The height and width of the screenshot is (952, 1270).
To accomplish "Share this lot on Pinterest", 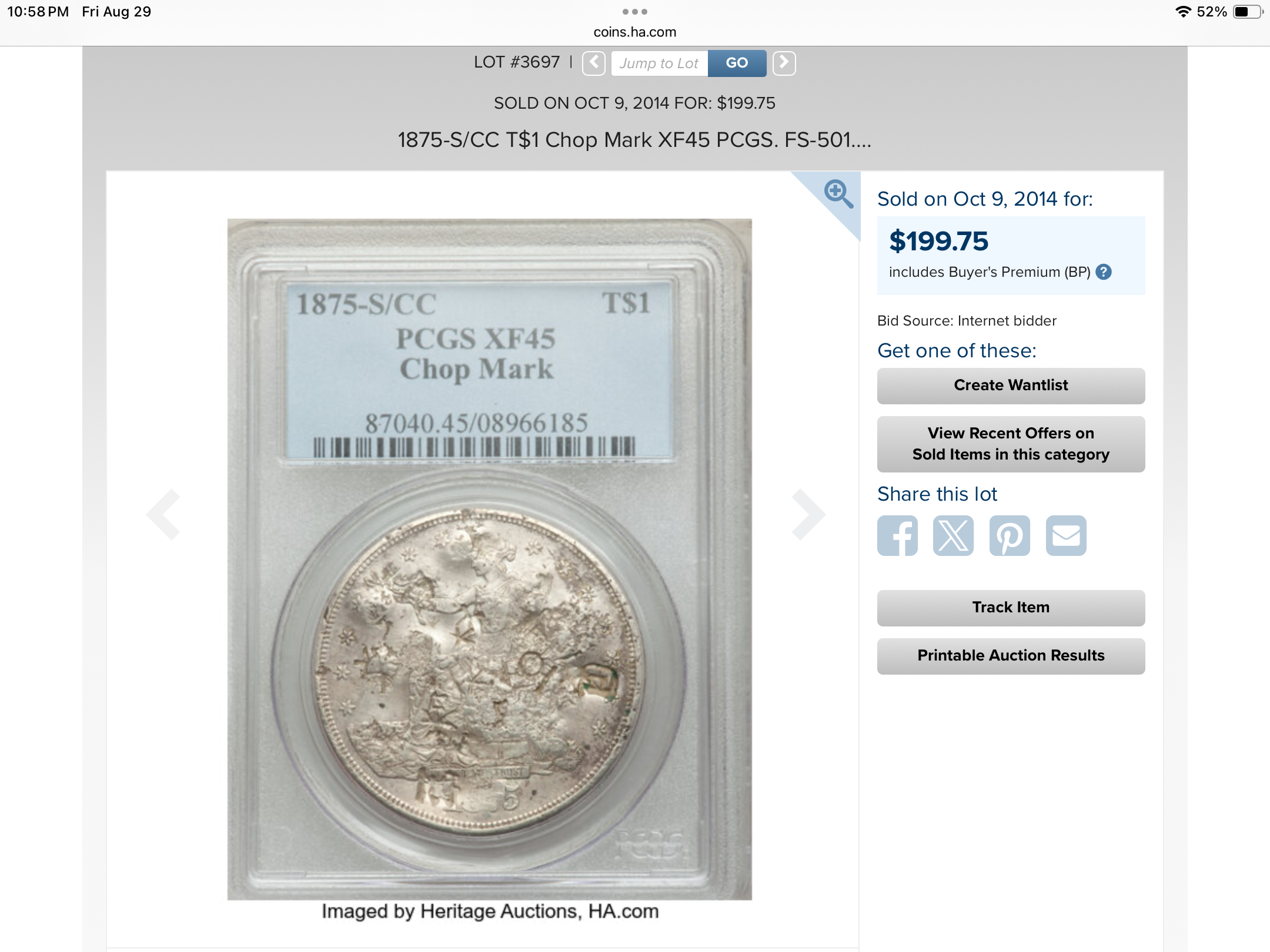I will (x=1010, y=535).
